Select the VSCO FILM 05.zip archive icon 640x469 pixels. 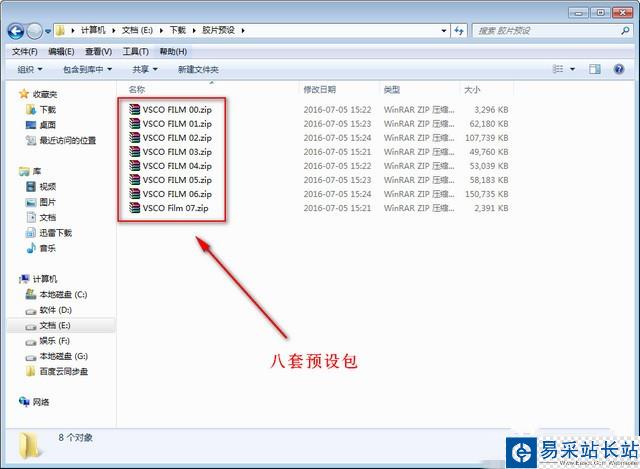pyautogui.click(x=134, y=180)
